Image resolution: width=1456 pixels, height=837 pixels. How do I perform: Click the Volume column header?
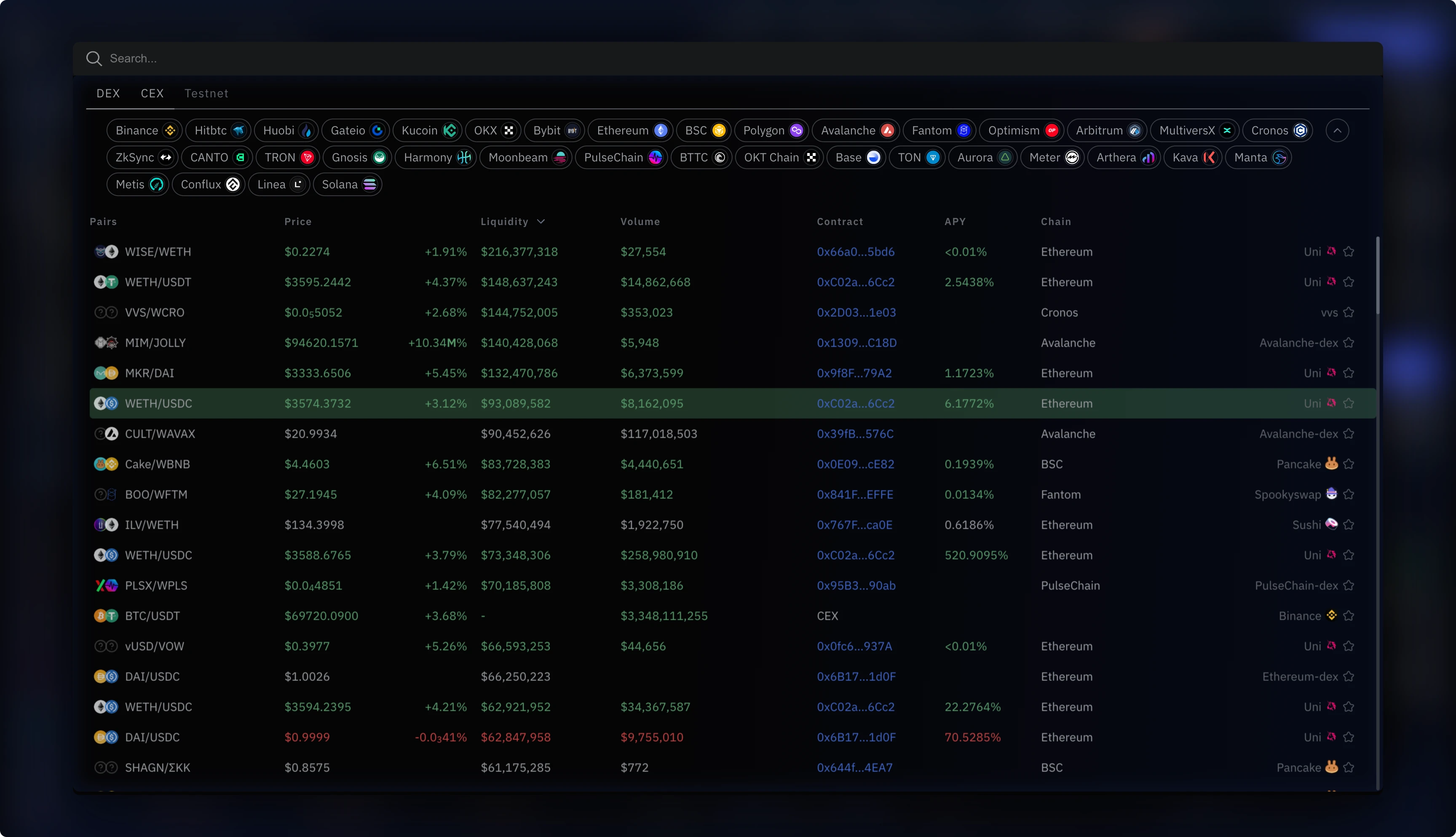coord(640,222)
